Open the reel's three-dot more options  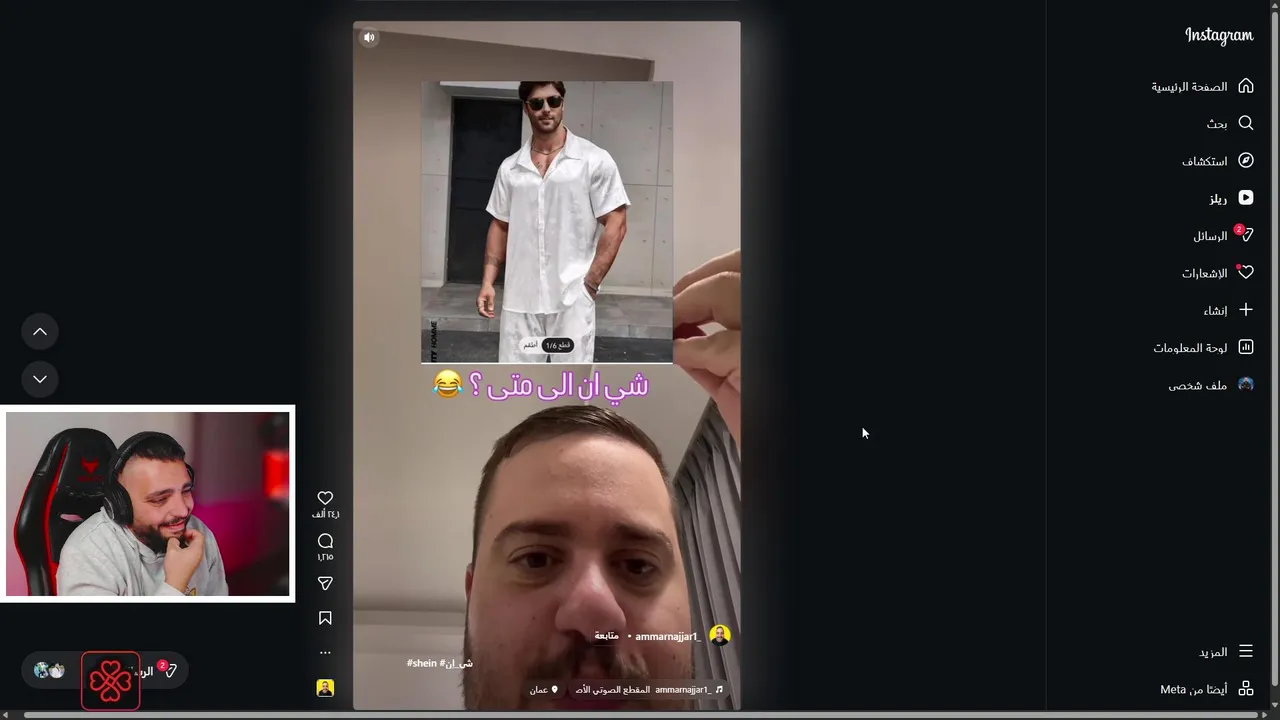point(325,652)
